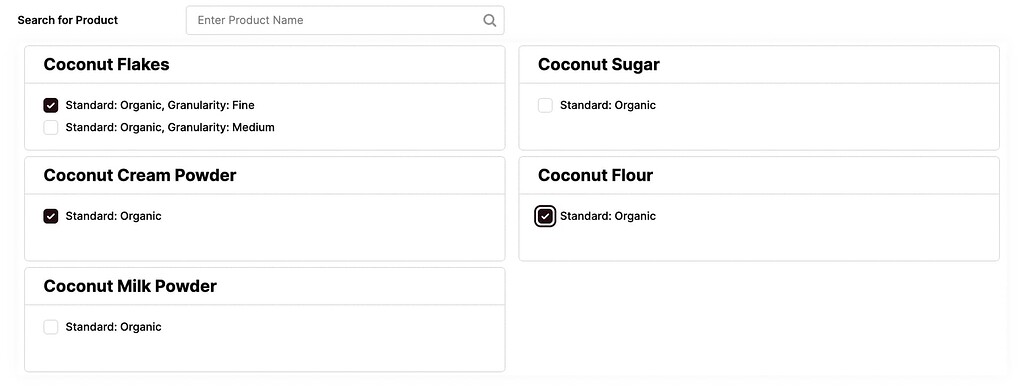Click the magnifying glass search icon
This screenshot has height=388, width=1024.
489,20
